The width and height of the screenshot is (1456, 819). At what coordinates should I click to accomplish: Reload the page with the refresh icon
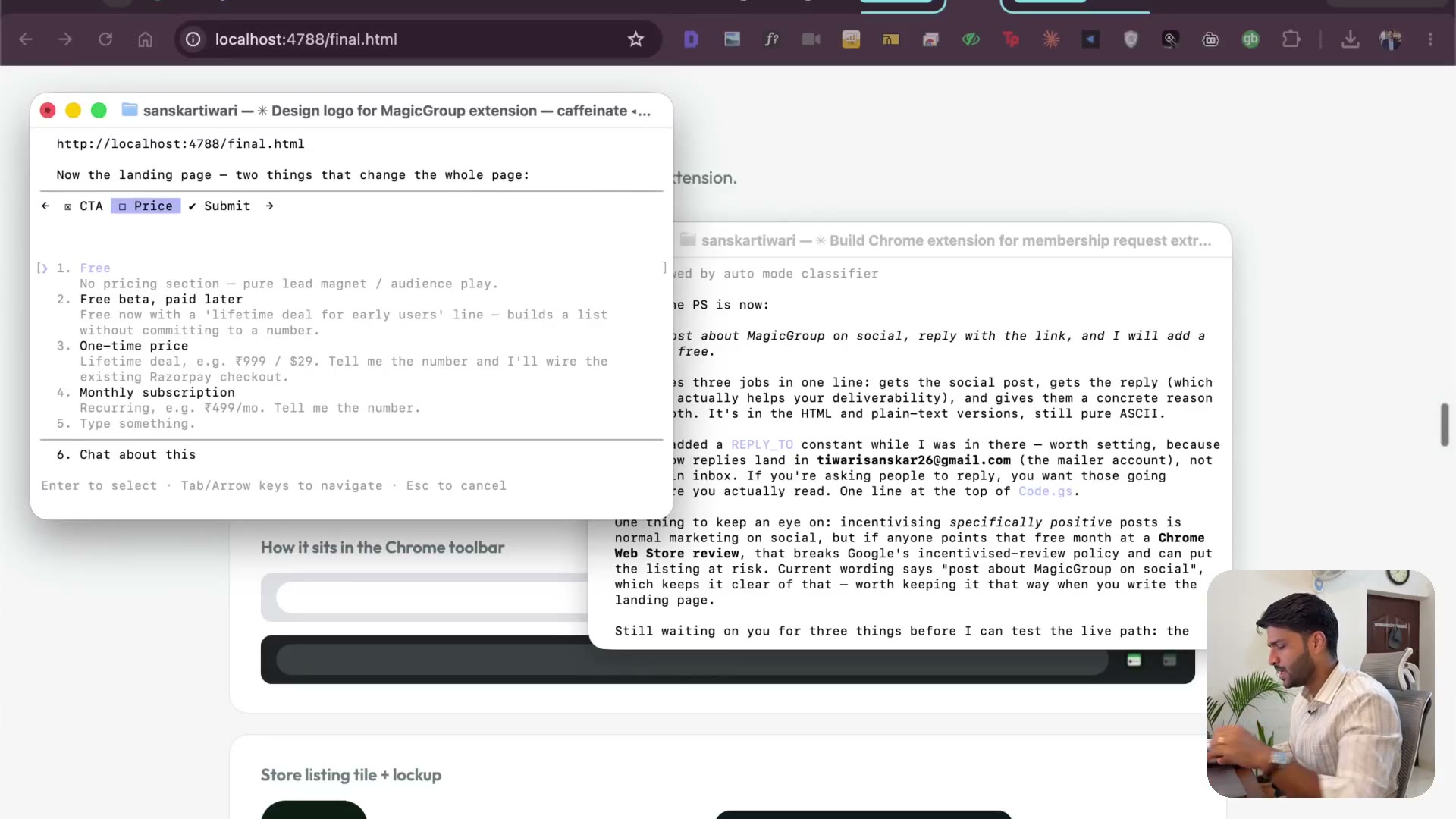[x=105, y=39]
